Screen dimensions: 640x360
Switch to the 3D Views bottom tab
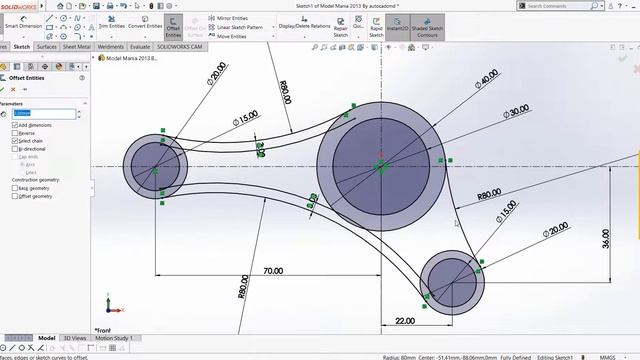(75, 338)
